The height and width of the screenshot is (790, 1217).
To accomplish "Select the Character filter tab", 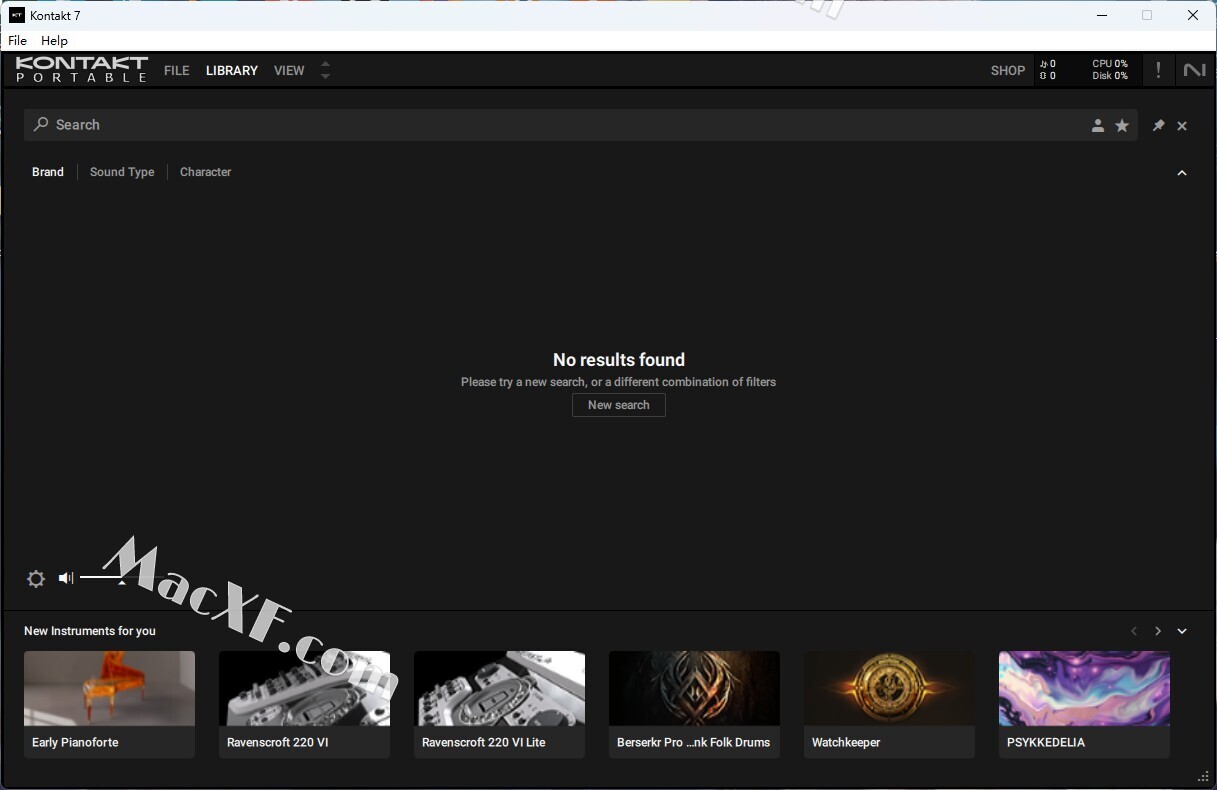I will coord(205,172).
